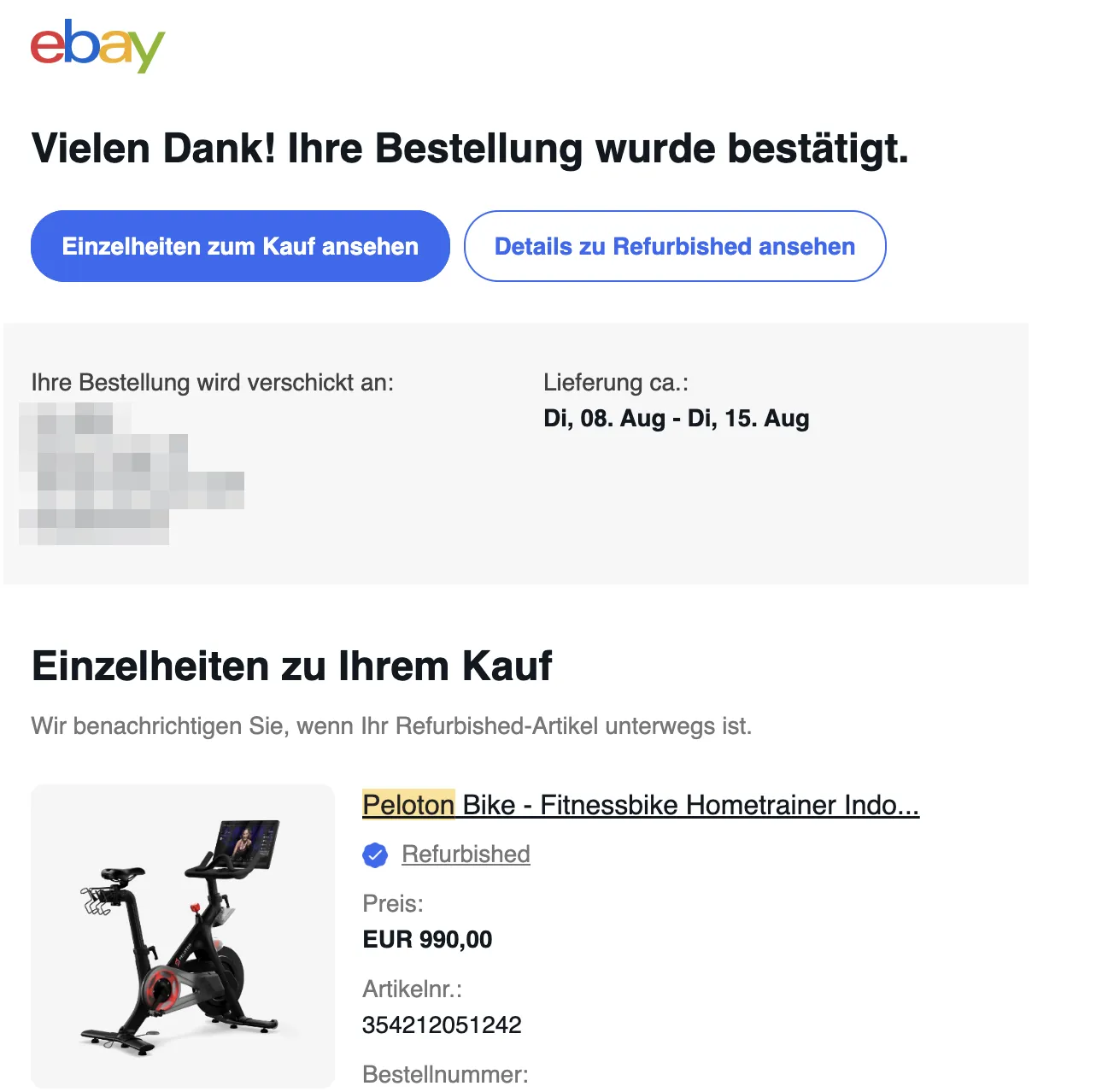This screenshot has width=1114, height=1092.
Task: Click the yellow highlighted Peloton word
Action: (408, 805)
